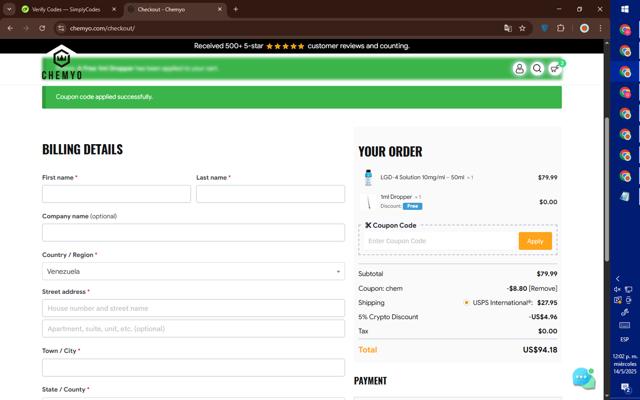The width and height of the screenshot is (640, 400).
Task: Click the Subtotal $79.99 value
Action: coord(547,274)
